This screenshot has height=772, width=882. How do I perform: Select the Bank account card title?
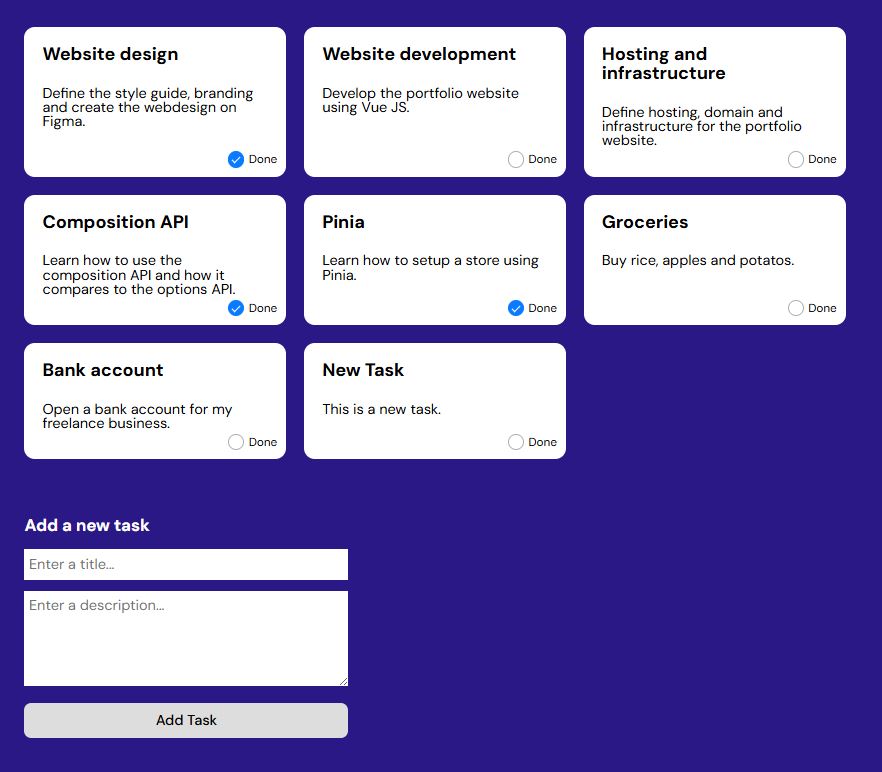pyautogui.click(x=103, y=370)
